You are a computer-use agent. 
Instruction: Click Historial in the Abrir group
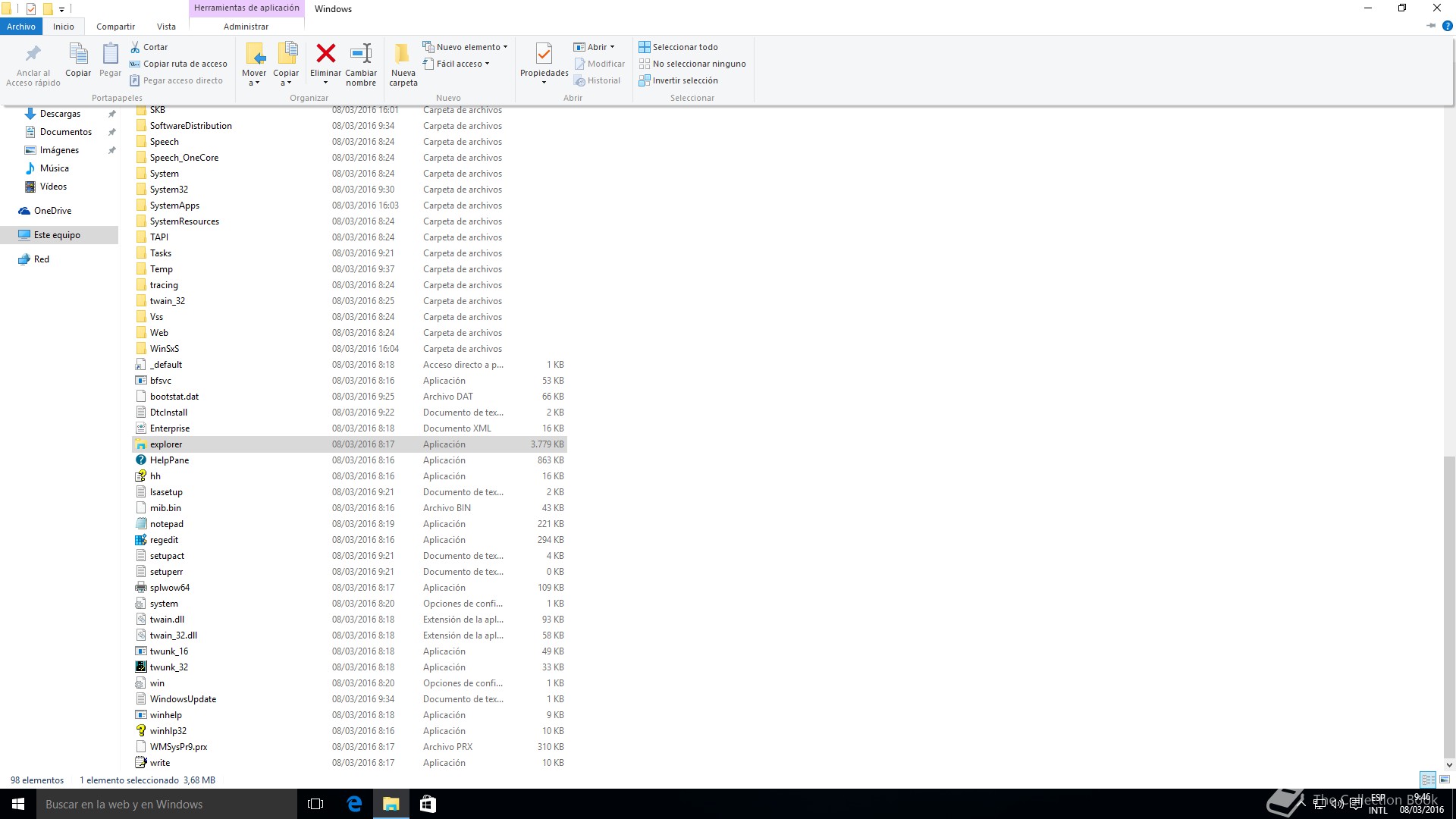pyautogui.click(x=597, y=80)
